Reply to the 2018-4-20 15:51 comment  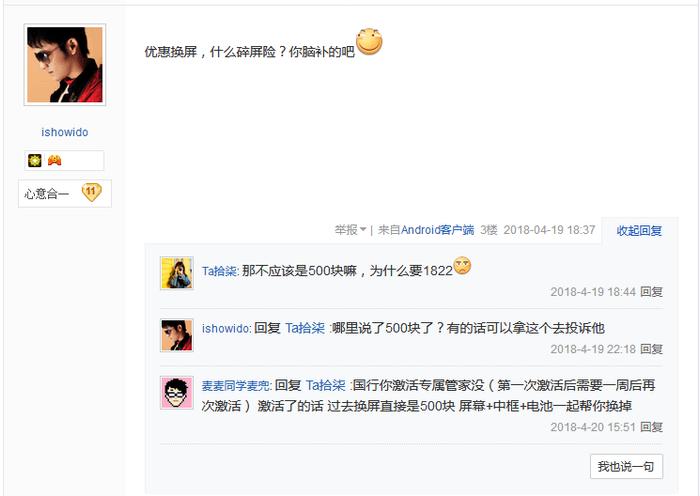651,427
